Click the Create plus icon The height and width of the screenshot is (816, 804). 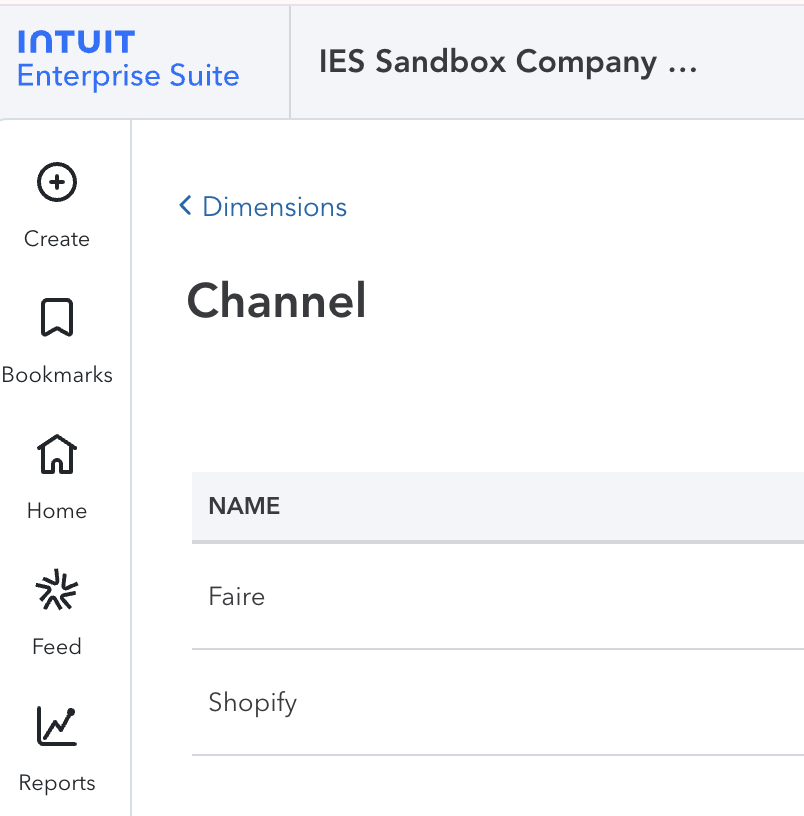57,183
